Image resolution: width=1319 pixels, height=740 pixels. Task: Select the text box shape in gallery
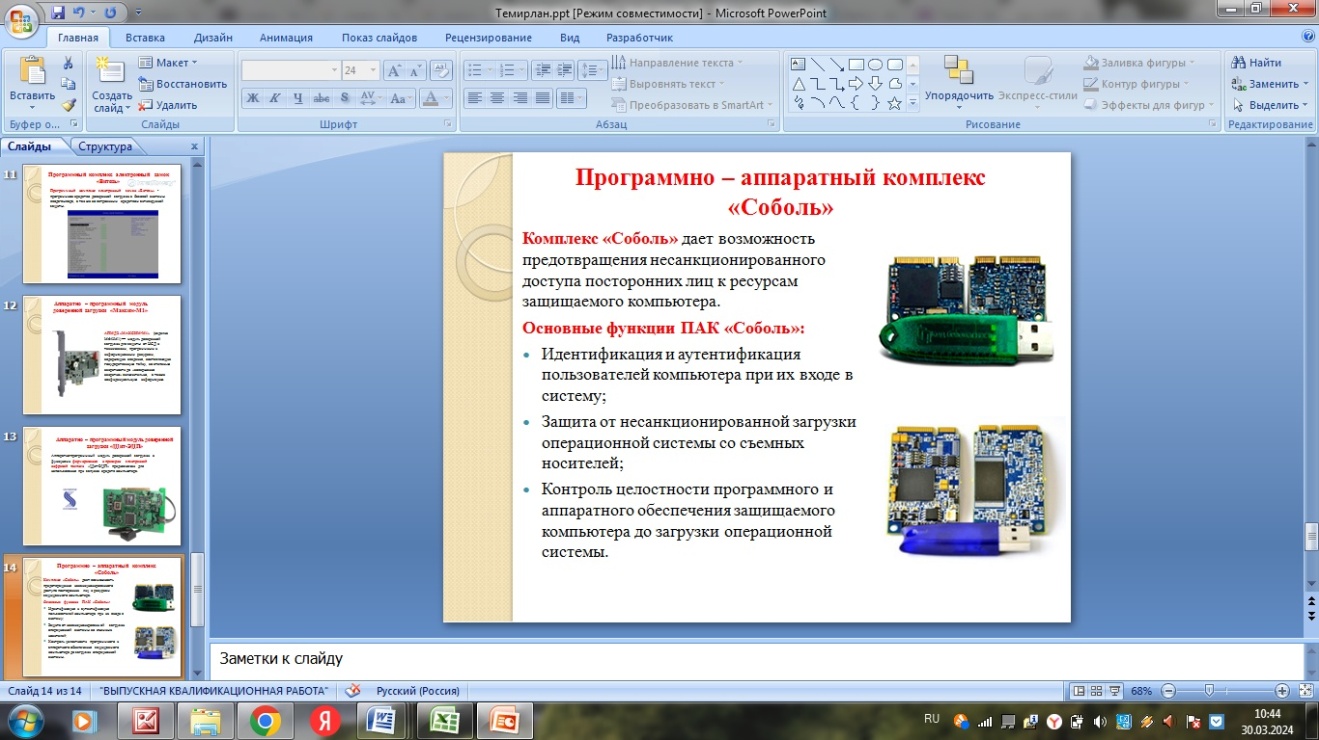click(799, 64)
